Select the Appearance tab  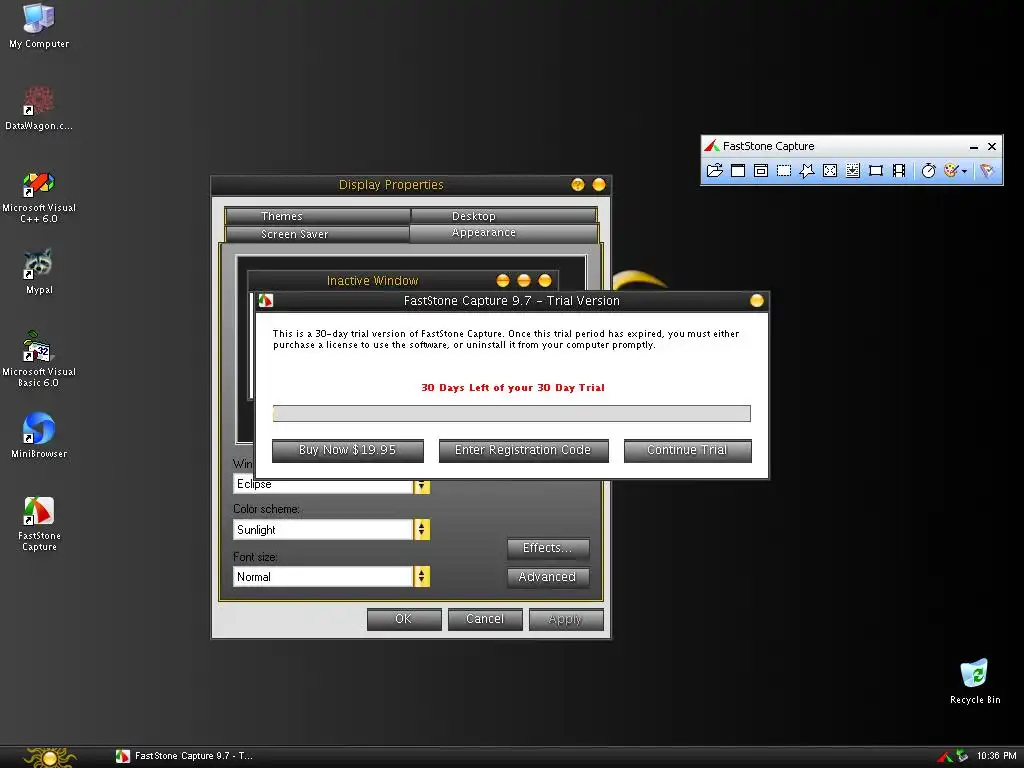pos(504,232)
